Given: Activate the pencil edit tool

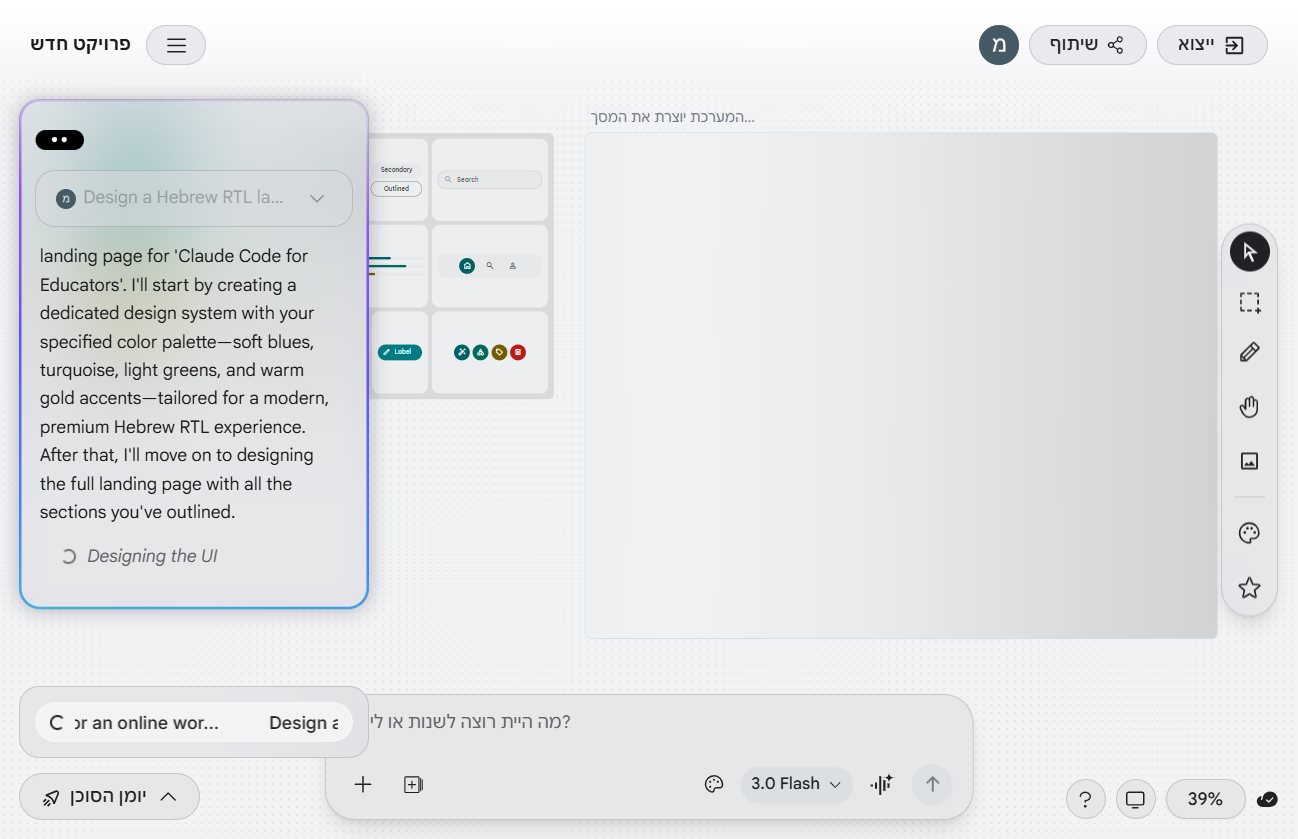Looking at the screenshot, I should click(x=1249, y=352).
